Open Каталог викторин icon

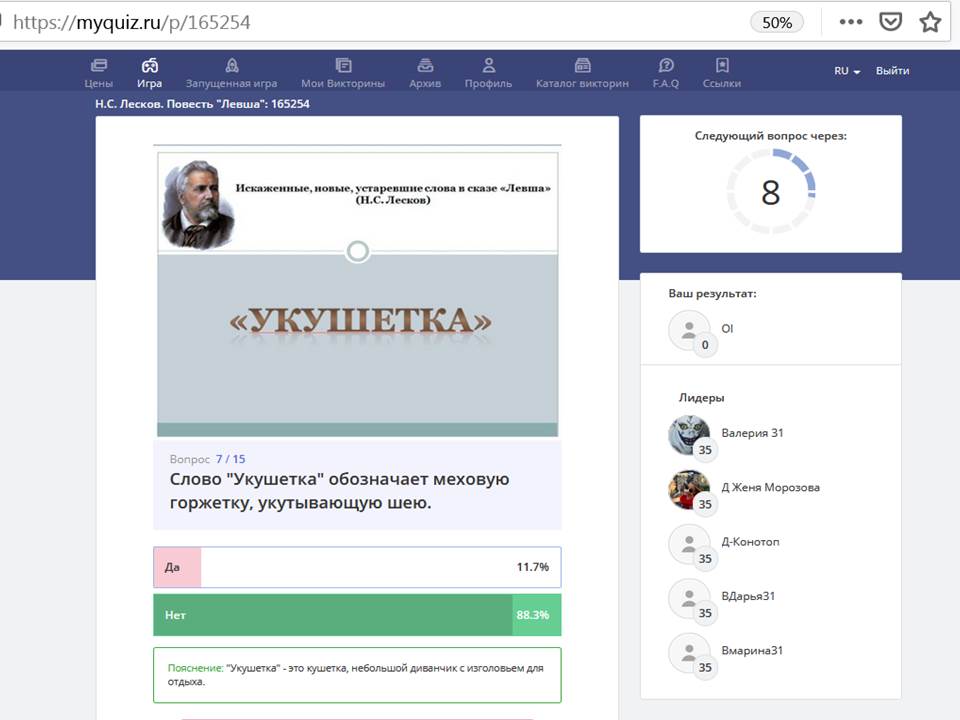click(582, 66)
